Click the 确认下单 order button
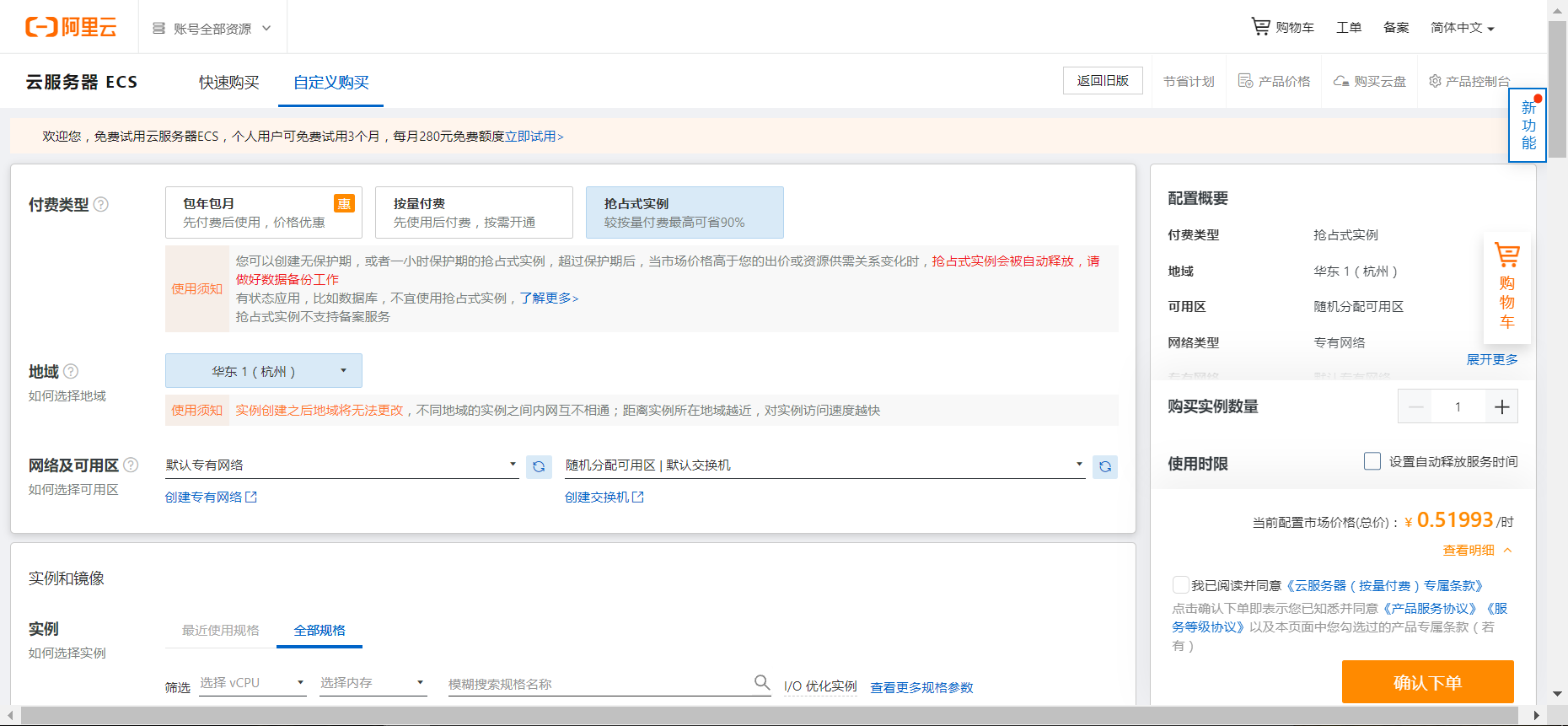The width and height of the screenshot is (1568, 726). click(x=1428, y=682)
